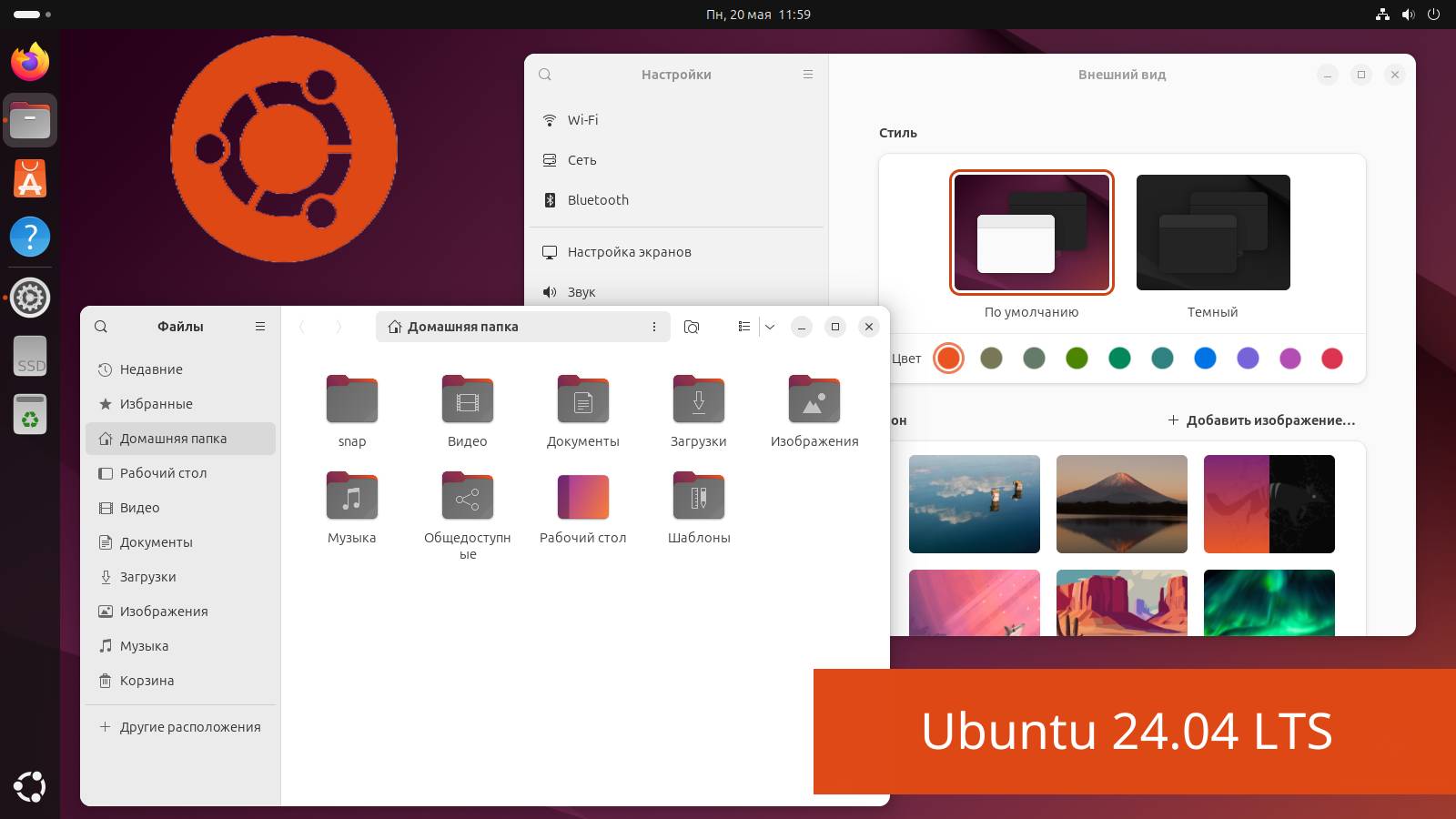Screen dimensions: 1456x819
Task: Open the Settings window hamburger menu
Action: (808, 75)
